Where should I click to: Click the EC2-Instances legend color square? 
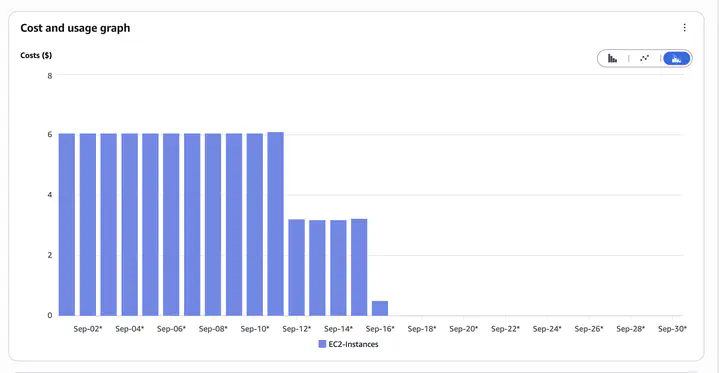click(322, 344)
